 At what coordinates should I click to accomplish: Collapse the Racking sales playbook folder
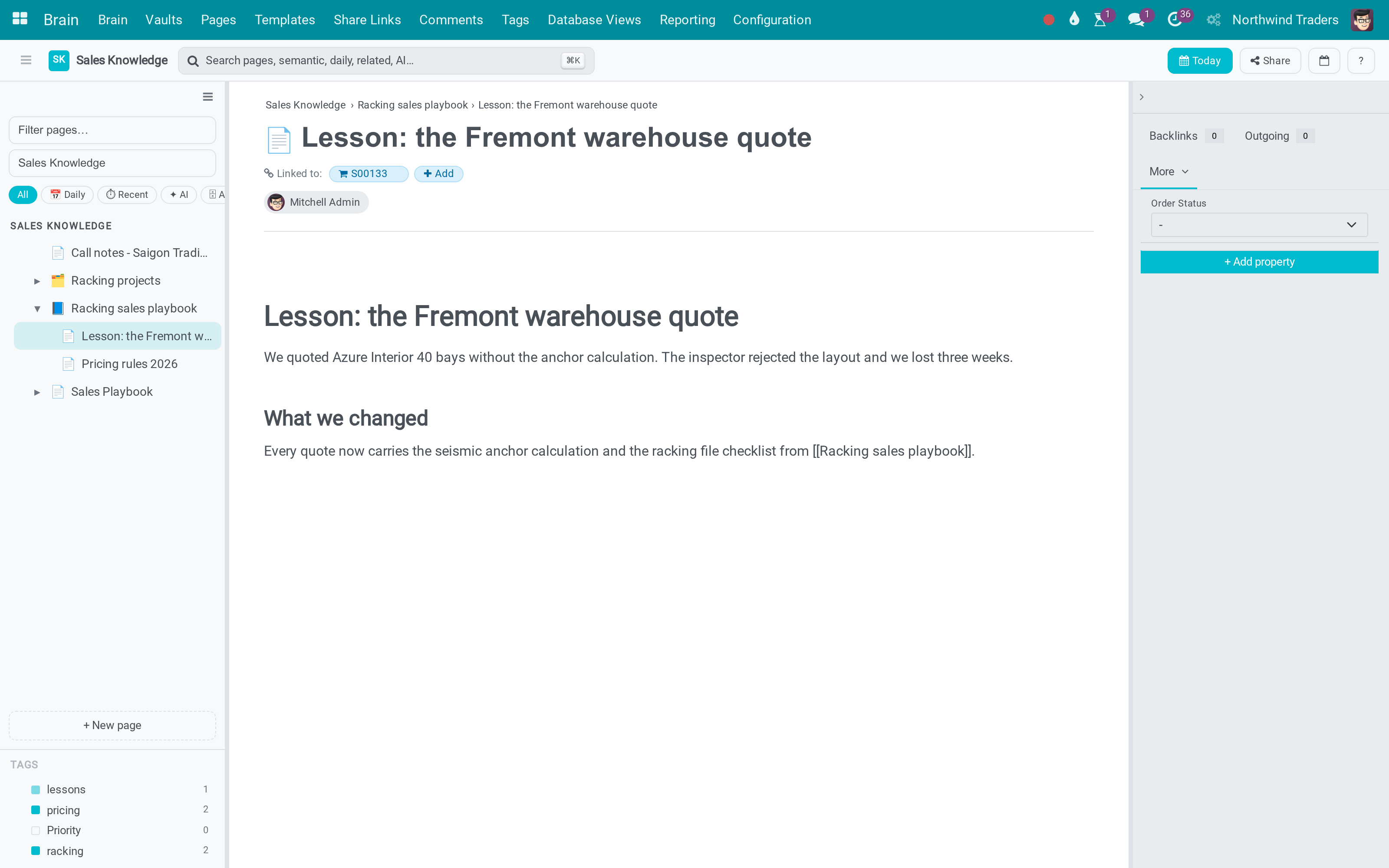pos(37,309)
